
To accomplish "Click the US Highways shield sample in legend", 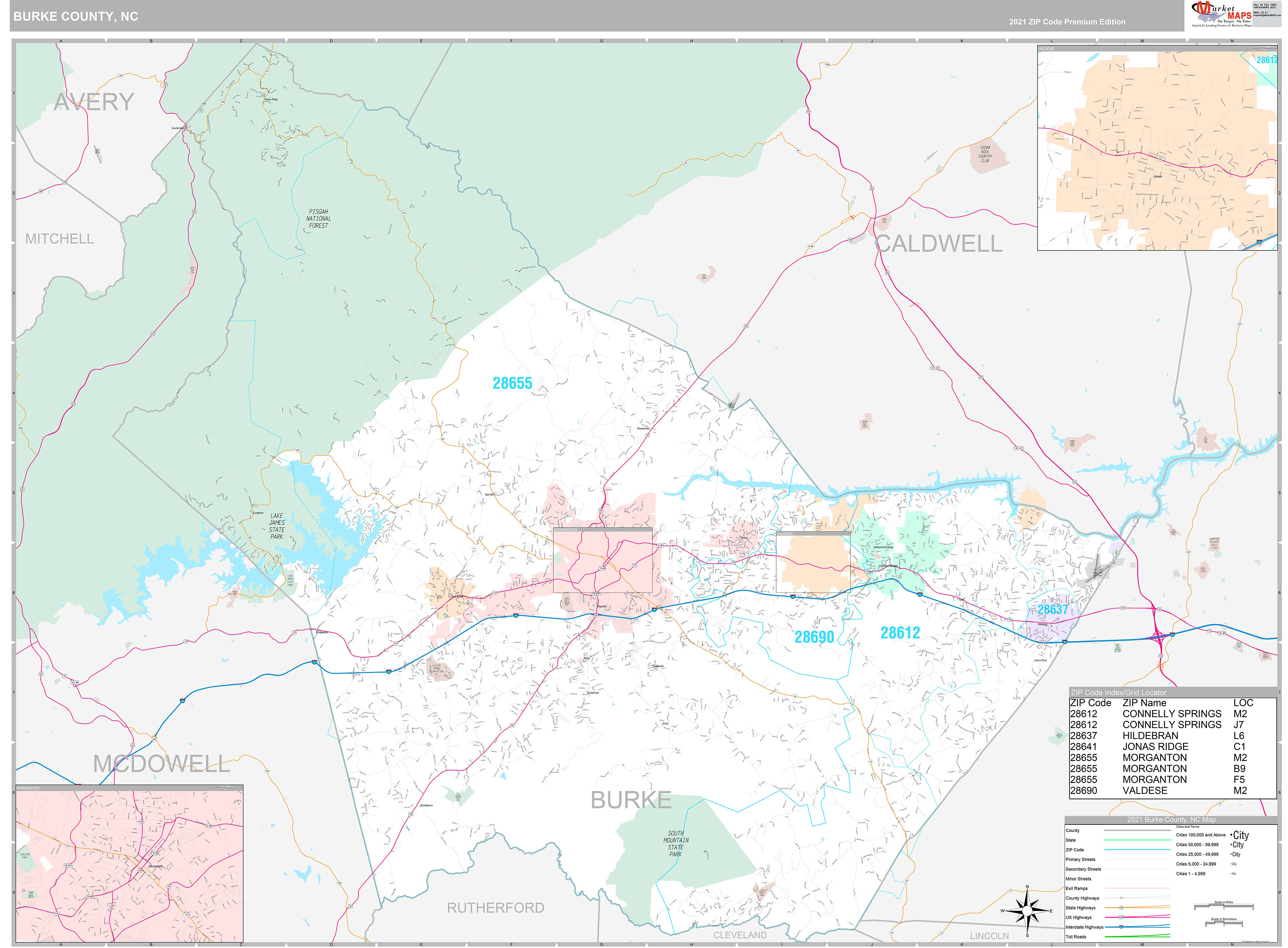I will pos(1121,918).
